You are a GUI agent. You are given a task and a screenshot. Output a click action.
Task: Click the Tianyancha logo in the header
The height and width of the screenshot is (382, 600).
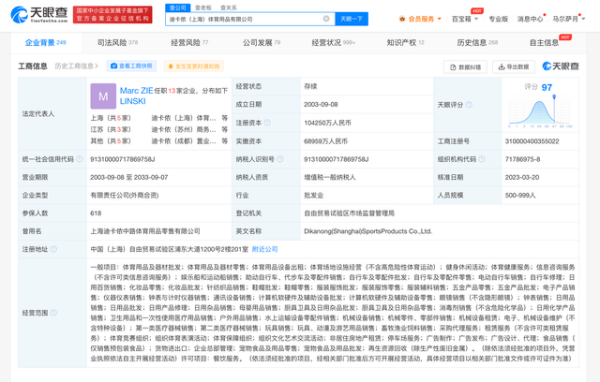(x=39, y=15)
